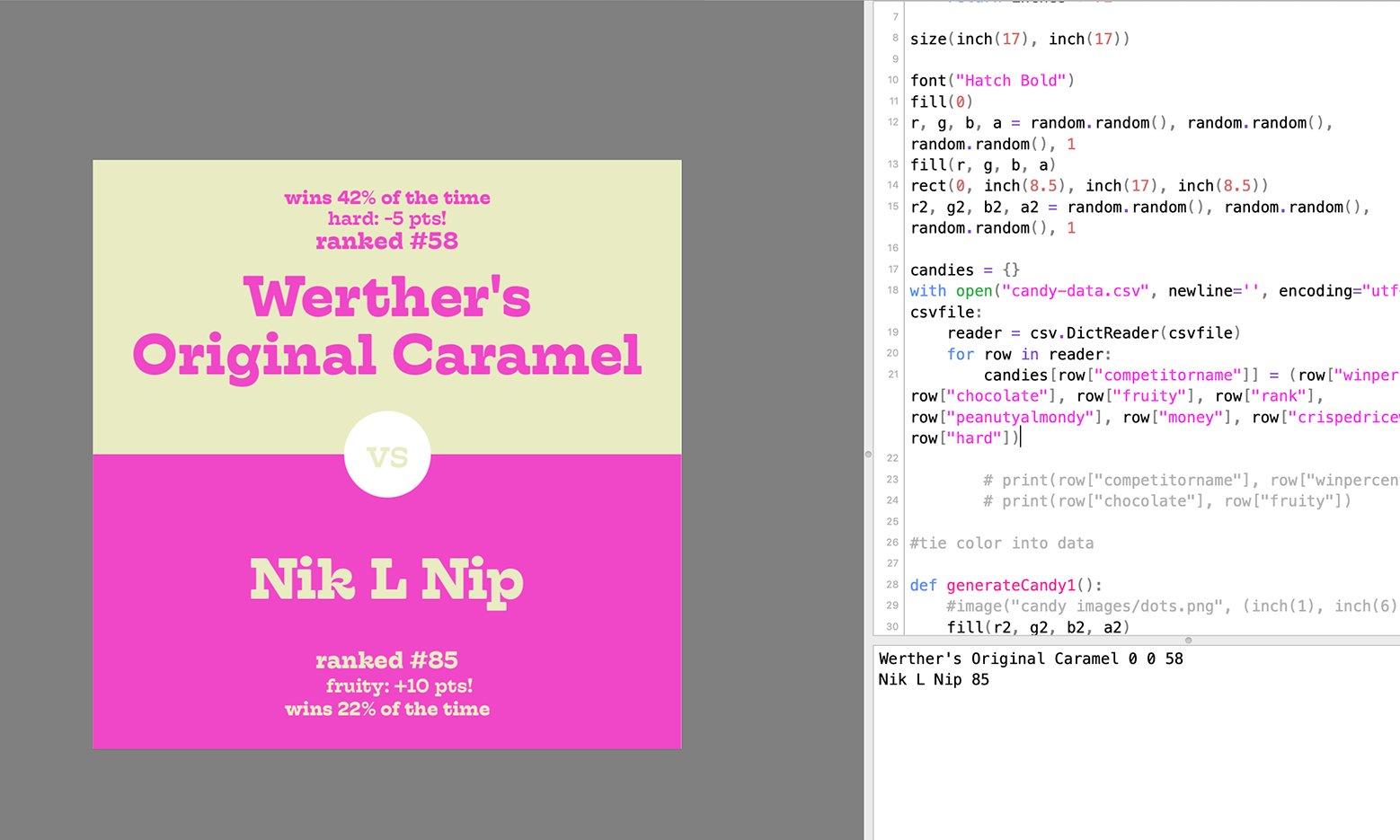Place cursor on the fill(r, g, b, a) line
This screenshot has height=840, width=1400.
point(983,164)
